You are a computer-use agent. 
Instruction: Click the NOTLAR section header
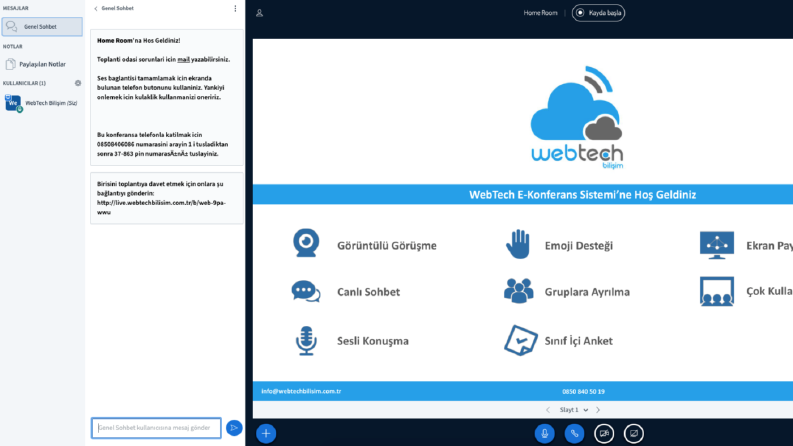tap(13, 47)
